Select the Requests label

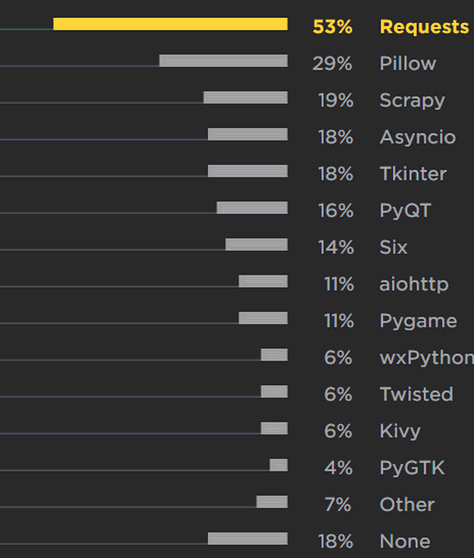(424, 27)
